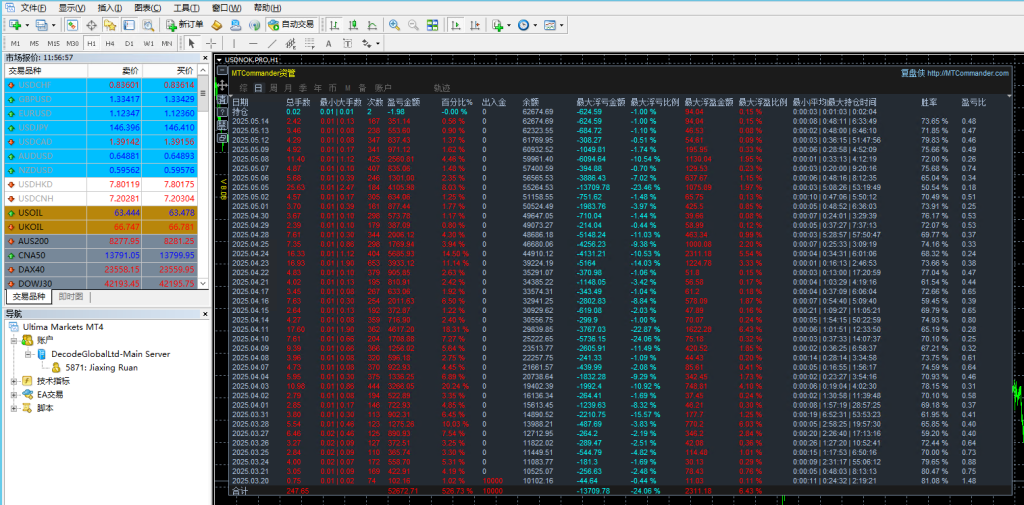Select the cursor arrow tool
Screen dimensions: 1024x505
click(x=191, y=43)
